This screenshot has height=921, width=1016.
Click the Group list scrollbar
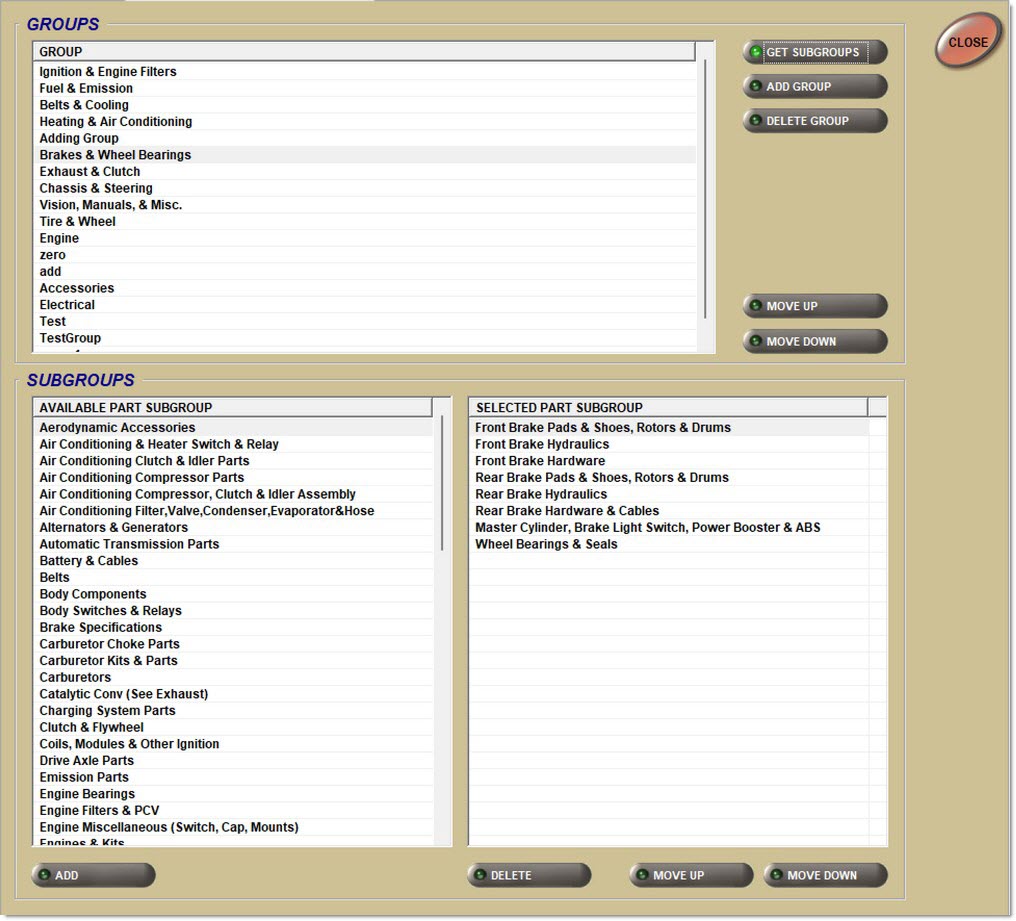tap(706, 190)
